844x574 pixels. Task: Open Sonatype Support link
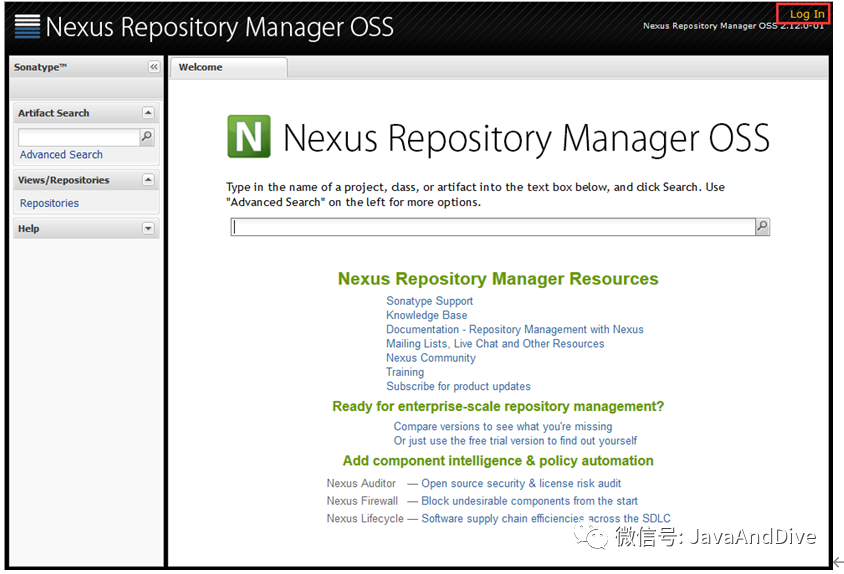click(x=430, y=301)
